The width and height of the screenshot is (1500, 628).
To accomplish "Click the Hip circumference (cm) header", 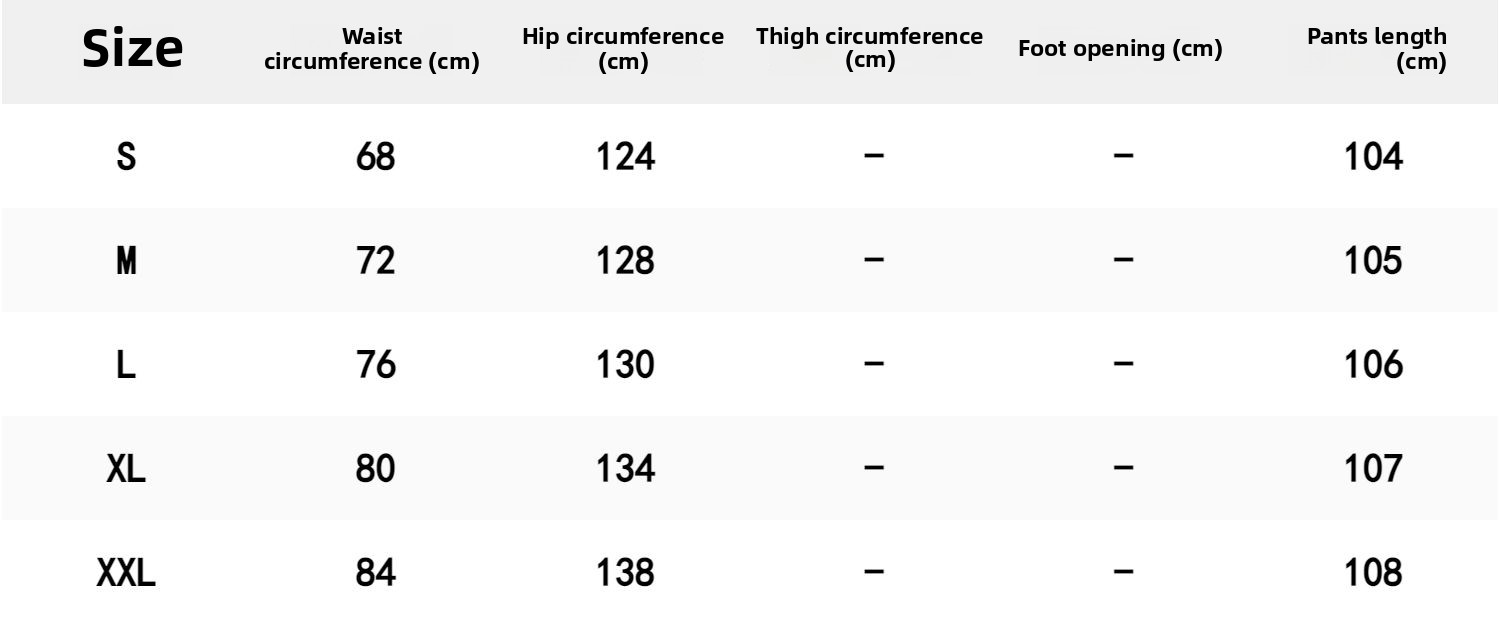I will pos(623,49).
